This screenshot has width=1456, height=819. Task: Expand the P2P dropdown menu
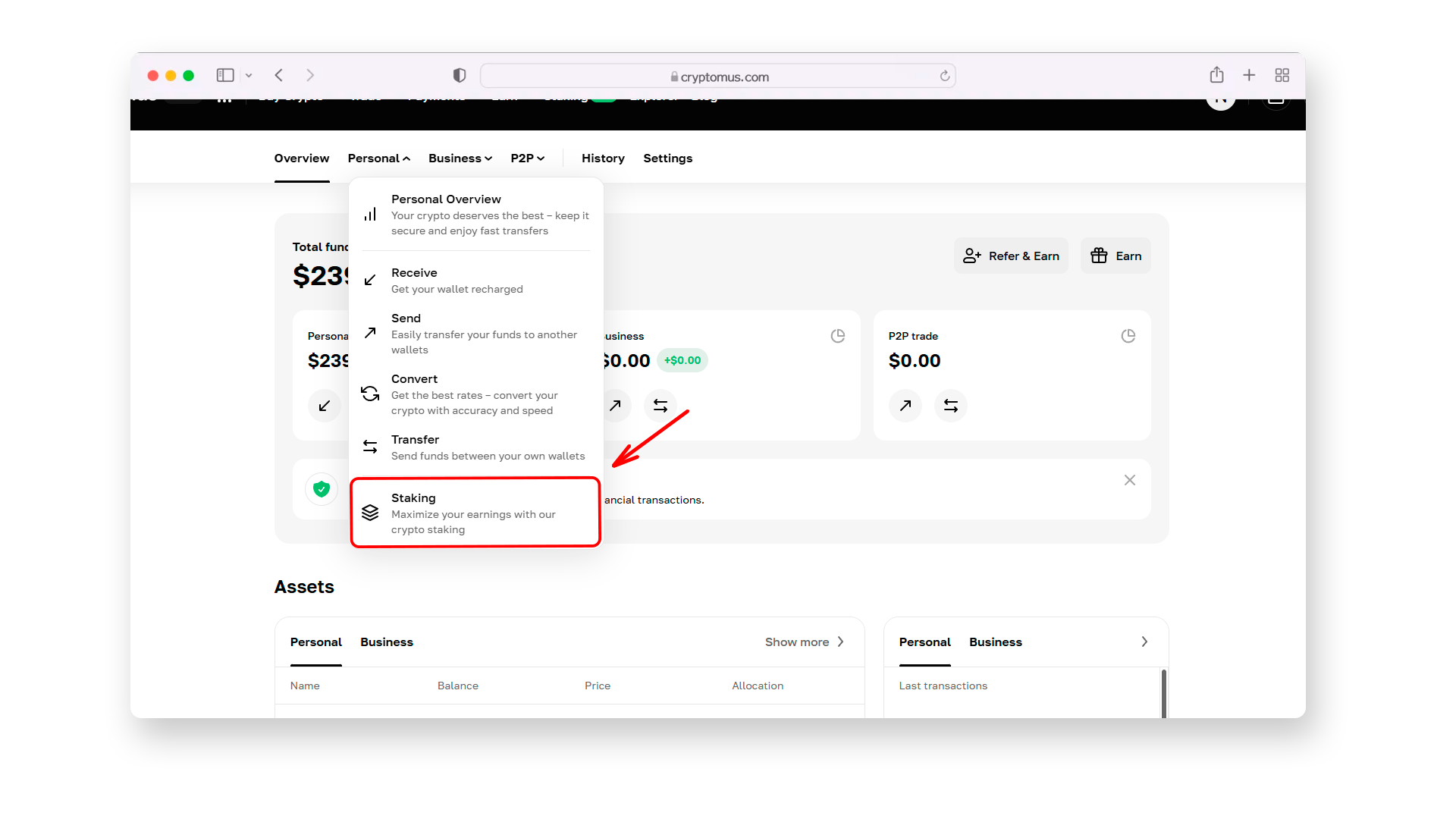pyautogui.click(x=527, y=158)
